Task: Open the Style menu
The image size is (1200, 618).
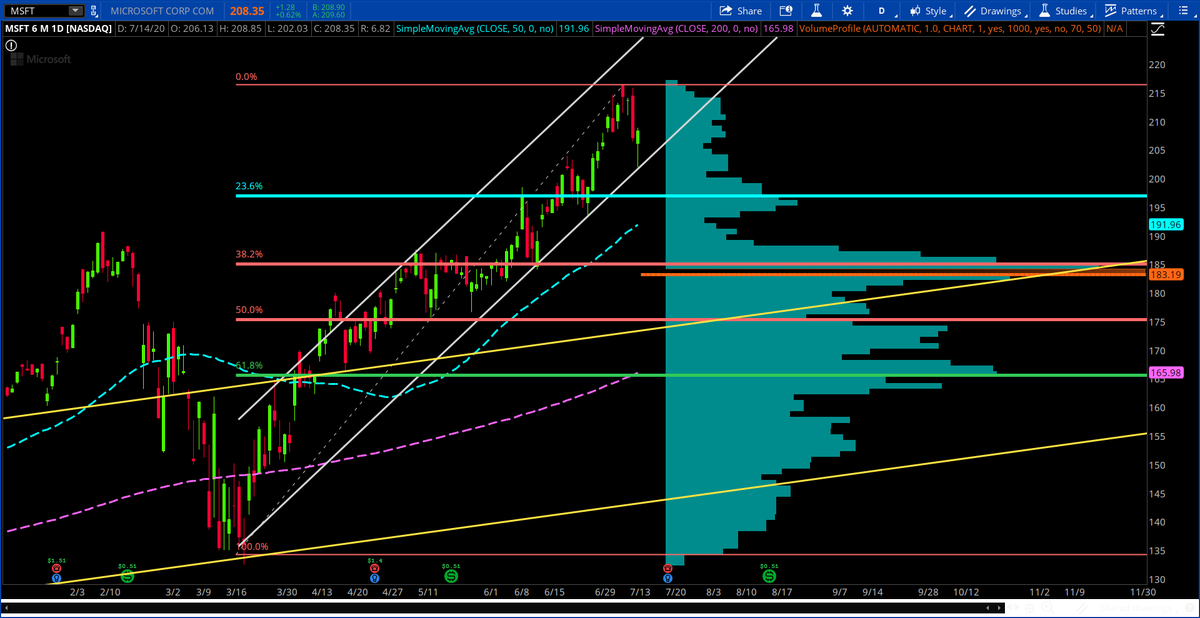Action: (x=931, y=11)
